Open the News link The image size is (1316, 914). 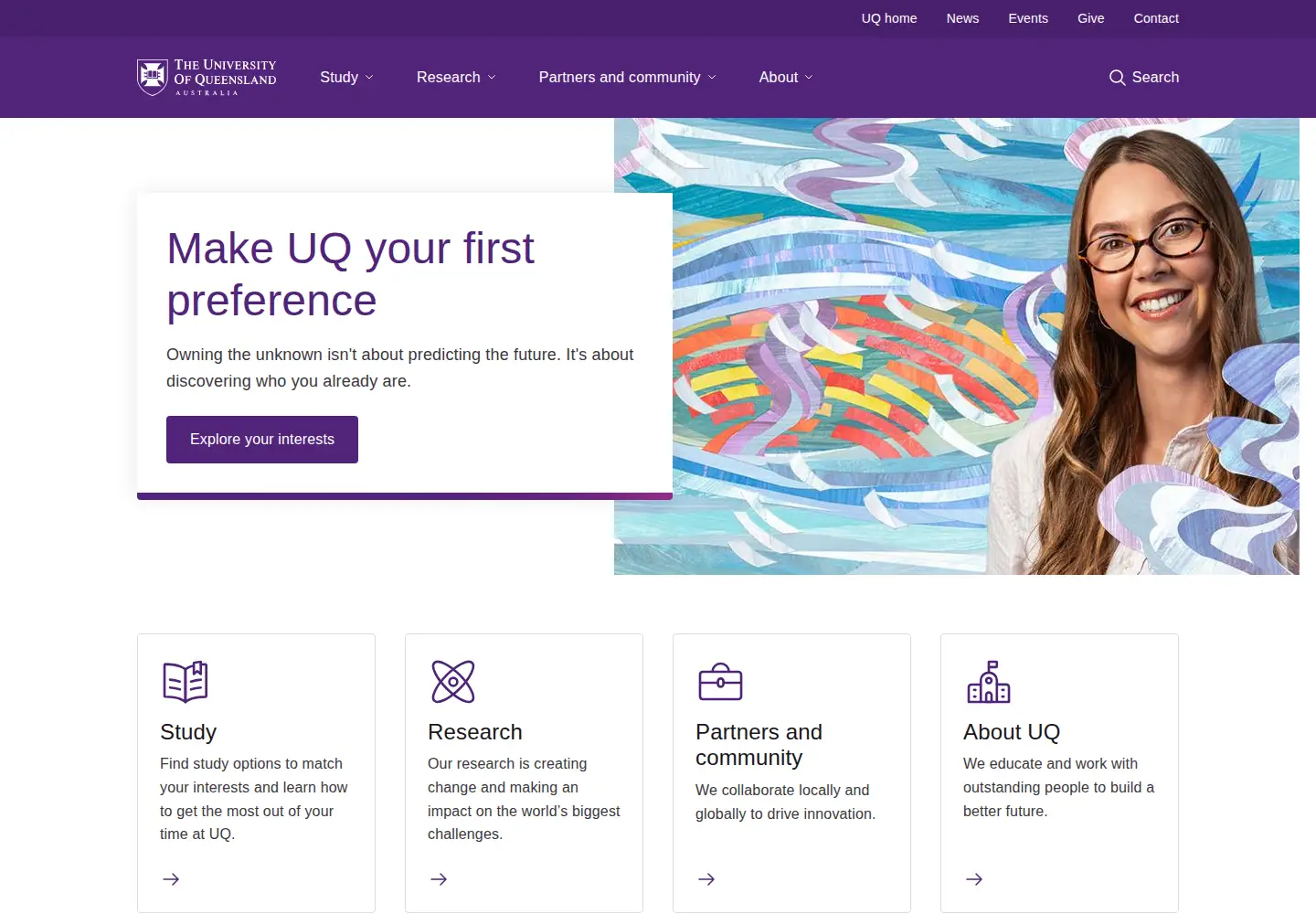click(x=962, y=18)
